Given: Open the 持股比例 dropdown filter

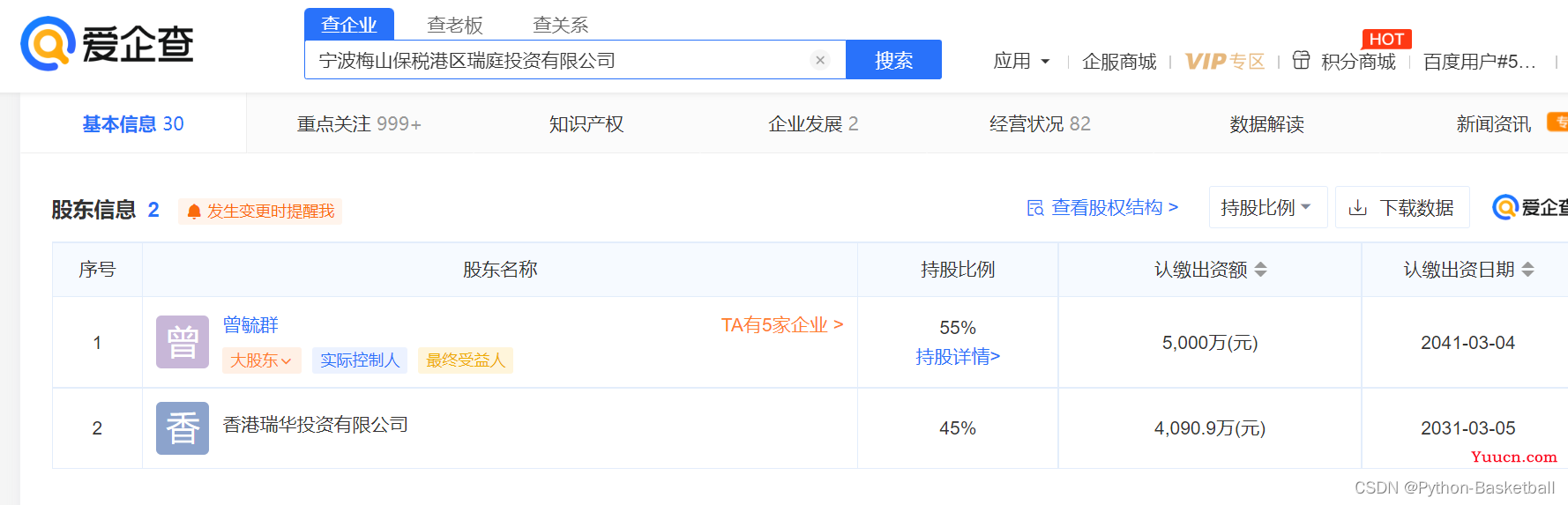Looking at the screenshot, I should coord(1267,207).
